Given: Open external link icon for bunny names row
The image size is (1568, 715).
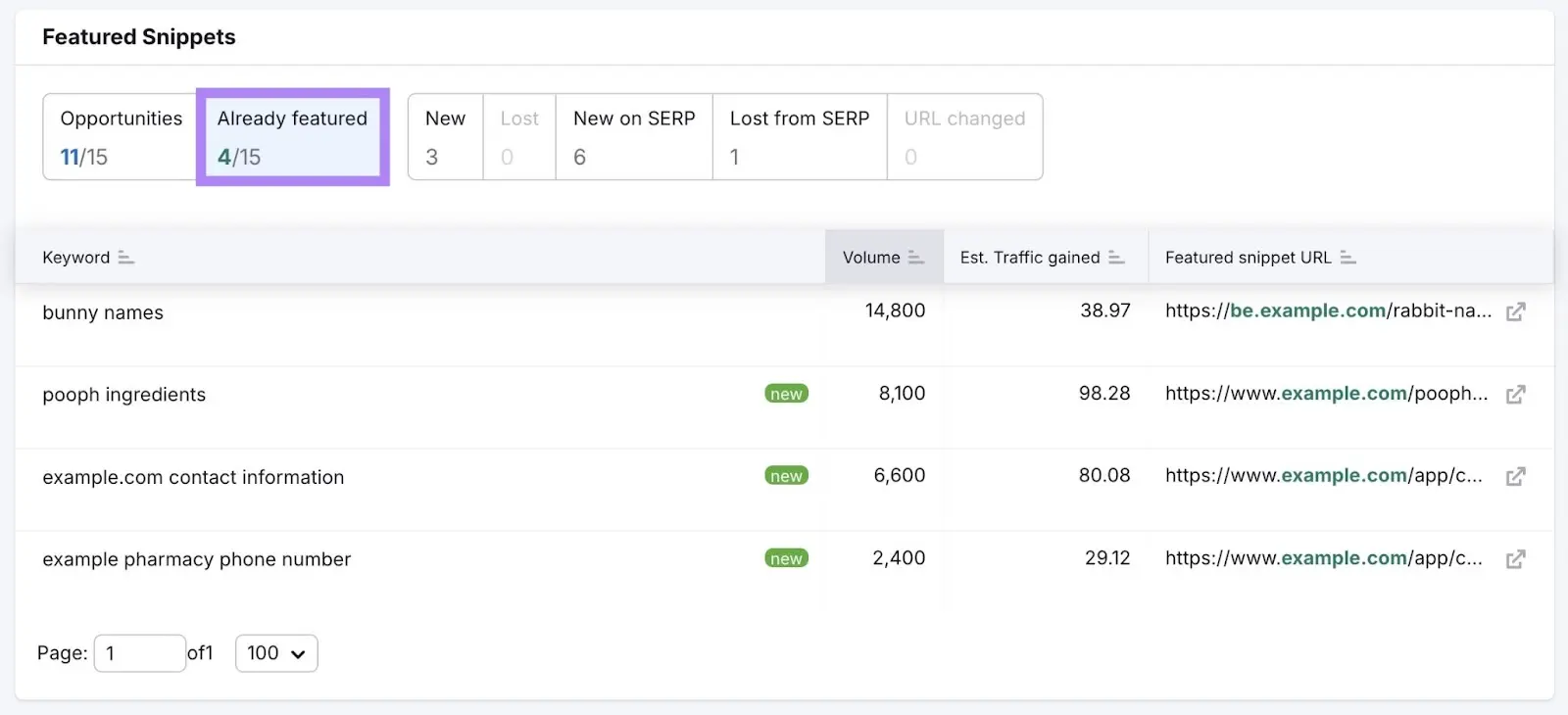Looking at the screenshot, I should point(1515,312).
